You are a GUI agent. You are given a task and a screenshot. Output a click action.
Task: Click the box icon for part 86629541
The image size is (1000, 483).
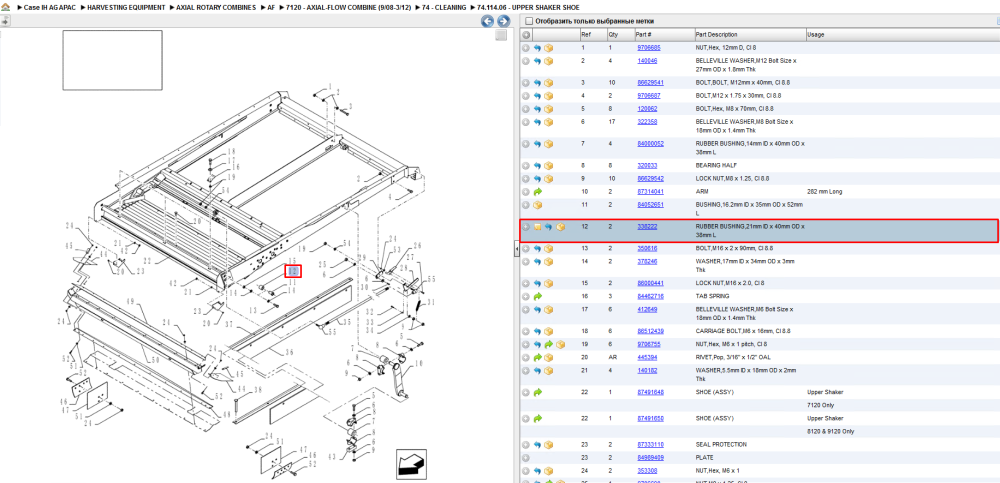click(x=548, y=83)
